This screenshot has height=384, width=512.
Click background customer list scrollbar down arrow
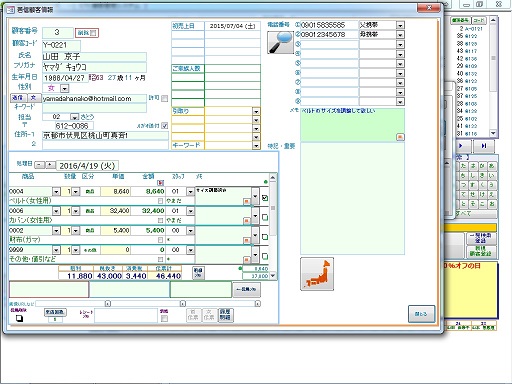pos(493,133)
